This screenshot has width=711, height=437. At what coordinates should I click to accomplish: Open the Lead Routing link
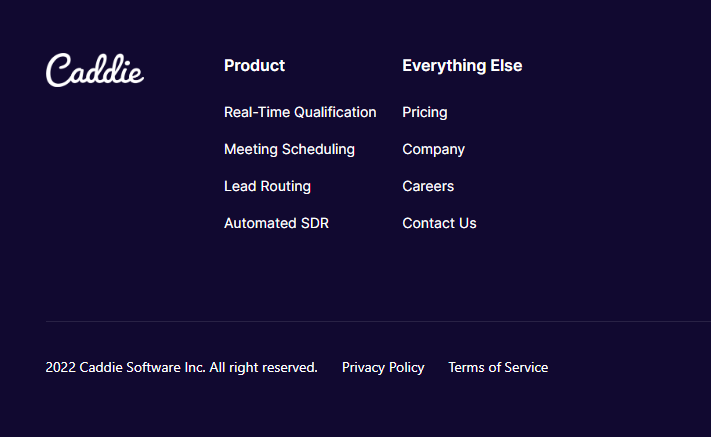(x=267, y=186)
